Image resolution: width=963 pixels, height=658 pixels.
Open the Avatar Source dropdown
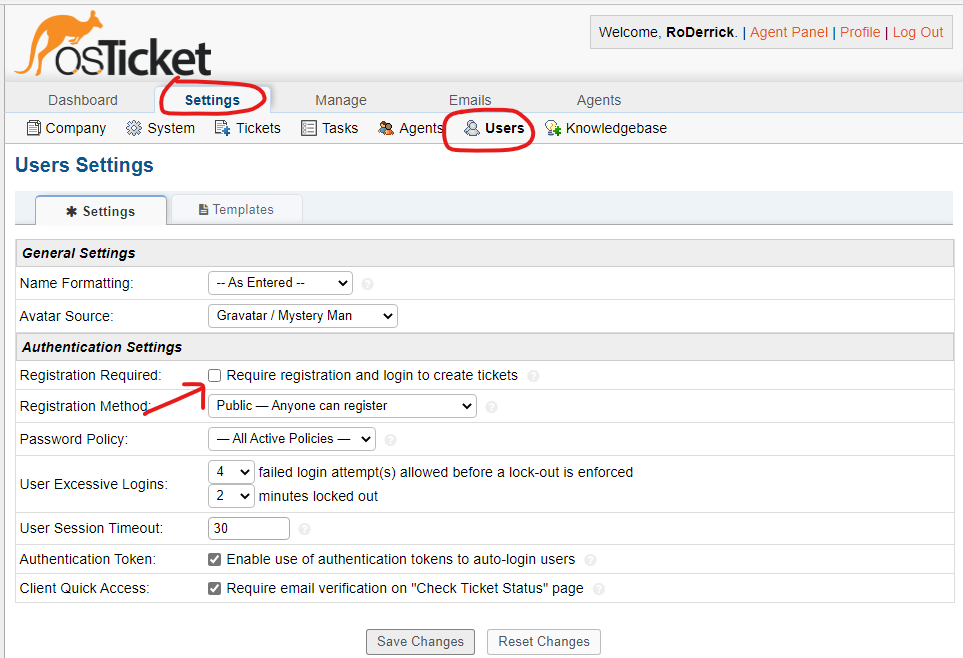pyautogui.click(x=303, y=316)
